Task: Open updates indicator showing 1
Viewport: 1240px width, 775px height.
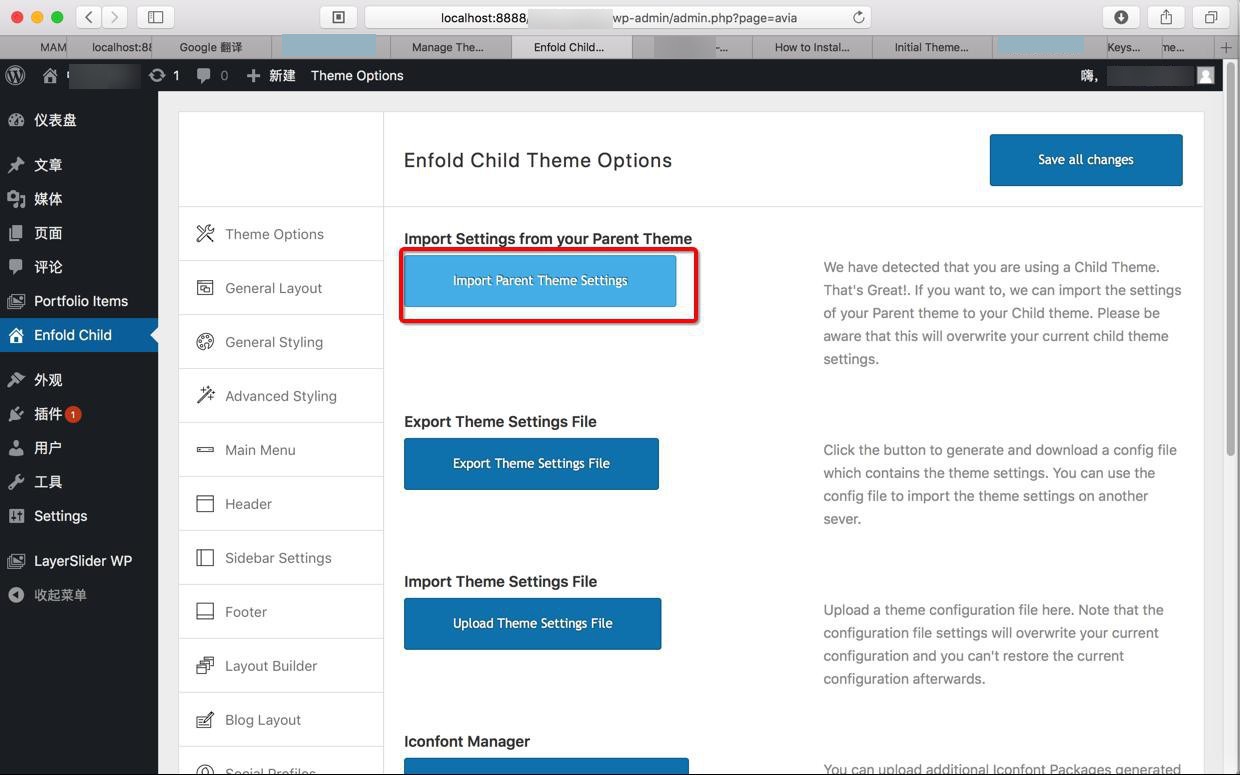Action: click(x=164, y=75)
